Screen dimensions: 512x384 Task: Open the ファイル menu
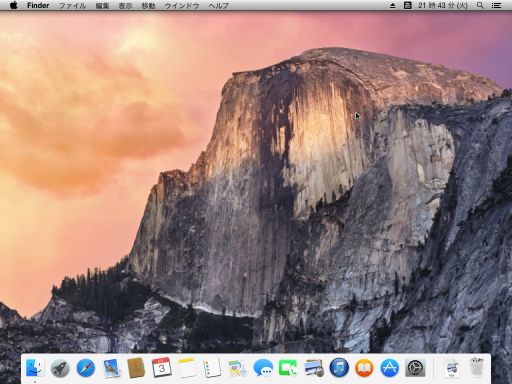[x=72, y=6]
